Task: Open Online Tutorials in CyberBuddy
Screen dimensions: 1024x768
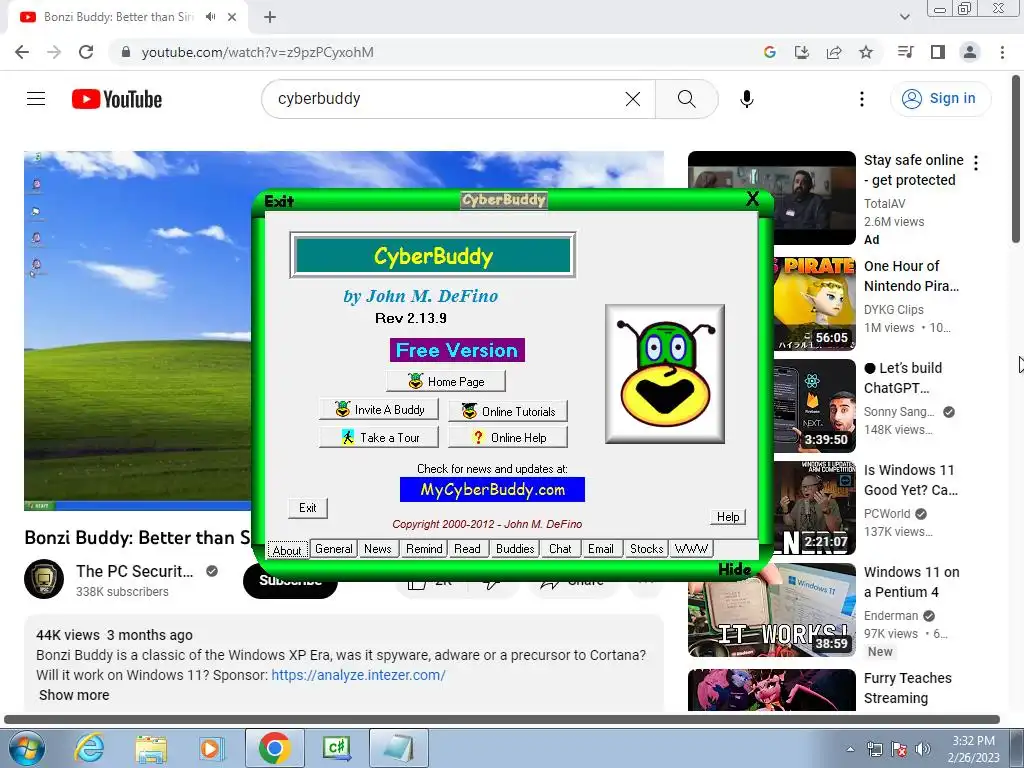Action: 508,411
